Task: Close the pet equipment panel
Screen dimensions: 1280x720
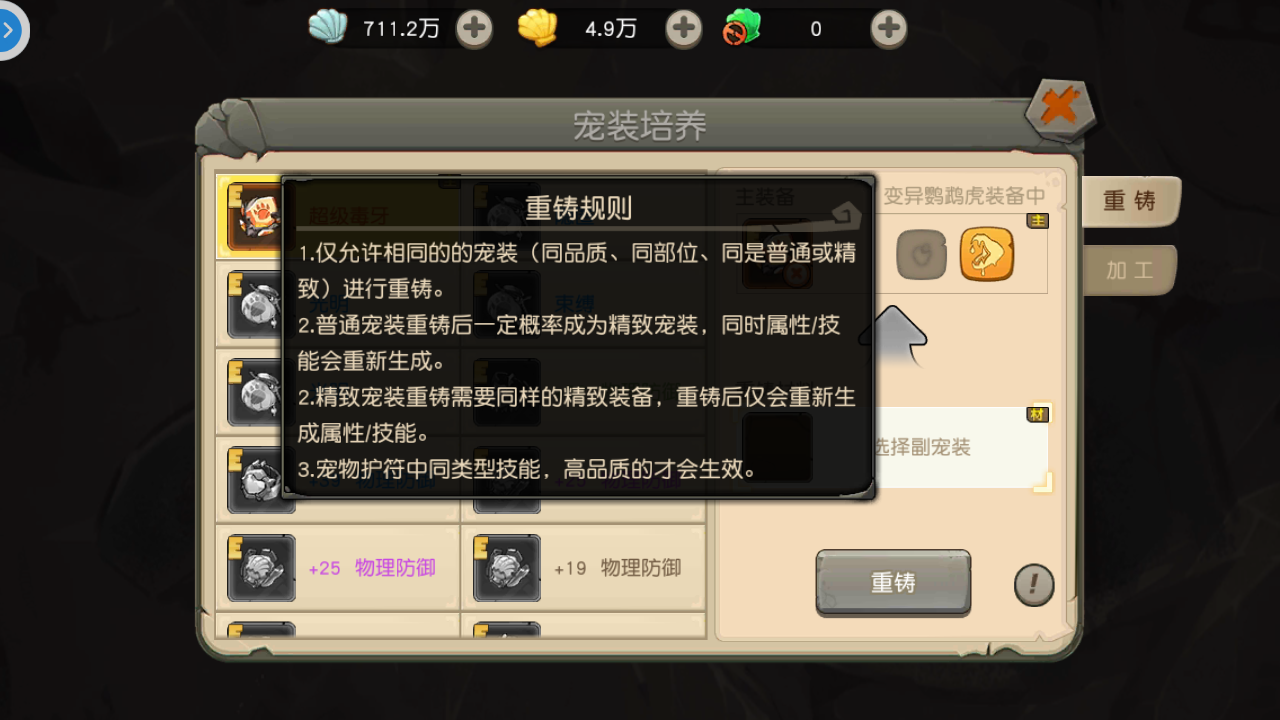Action: tap(1060, 108)
